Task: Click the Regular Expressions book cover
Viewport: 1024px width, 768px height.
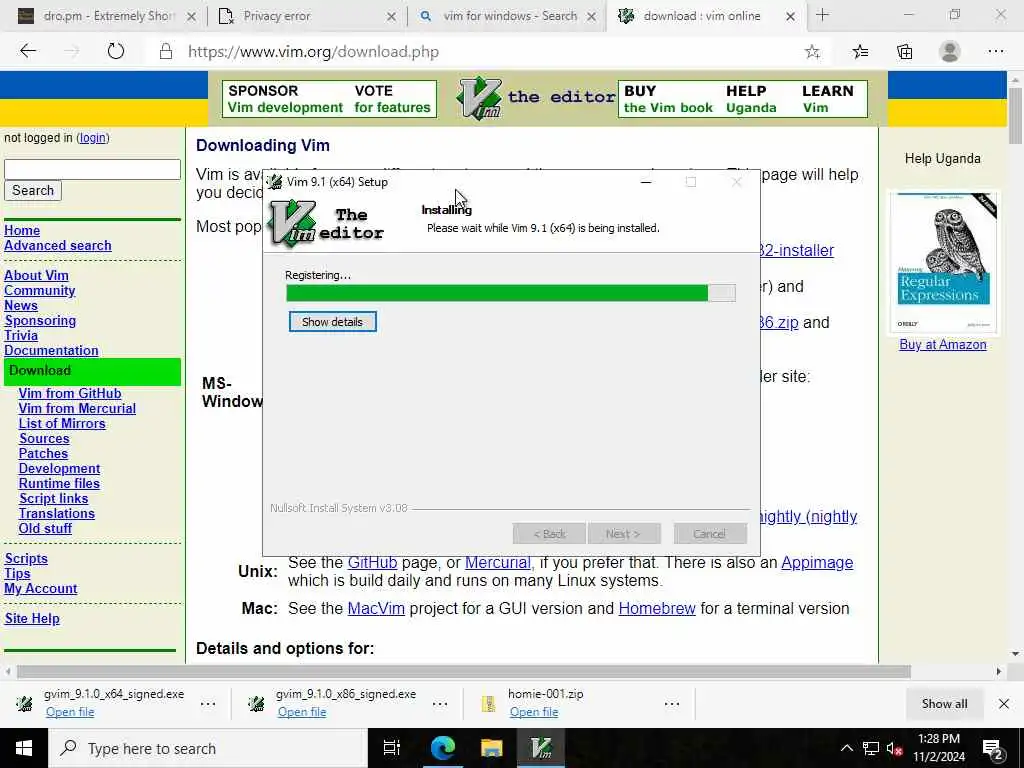Action: [943, 262]
